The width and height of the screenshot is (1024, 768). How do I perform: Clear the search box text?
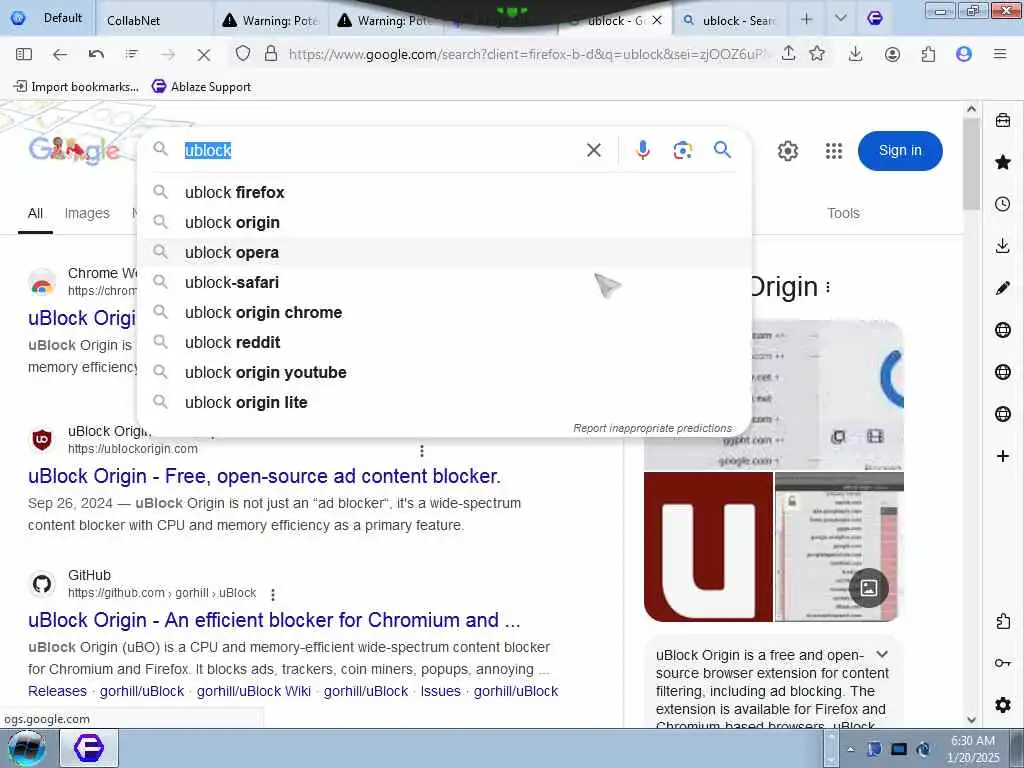tap(594, 150)
